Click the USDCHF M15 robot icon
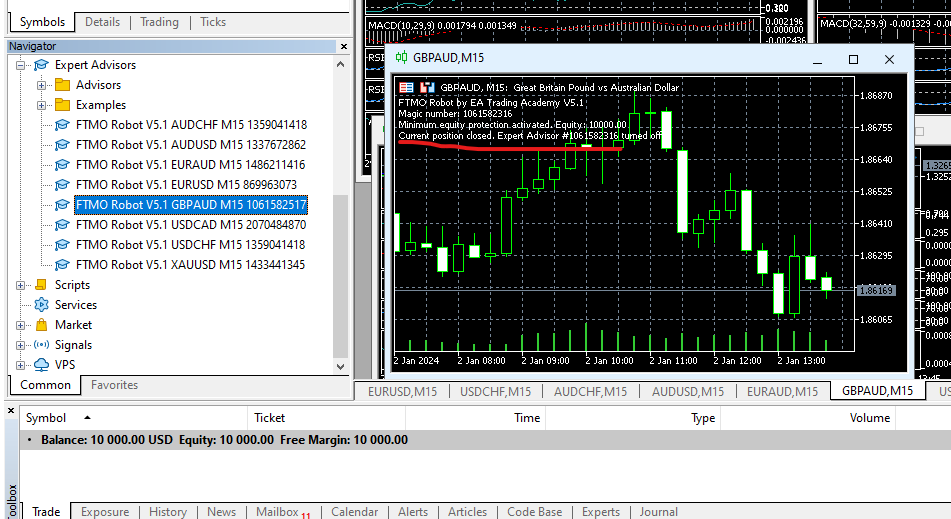The image size is (951, 519). (62, 245)
